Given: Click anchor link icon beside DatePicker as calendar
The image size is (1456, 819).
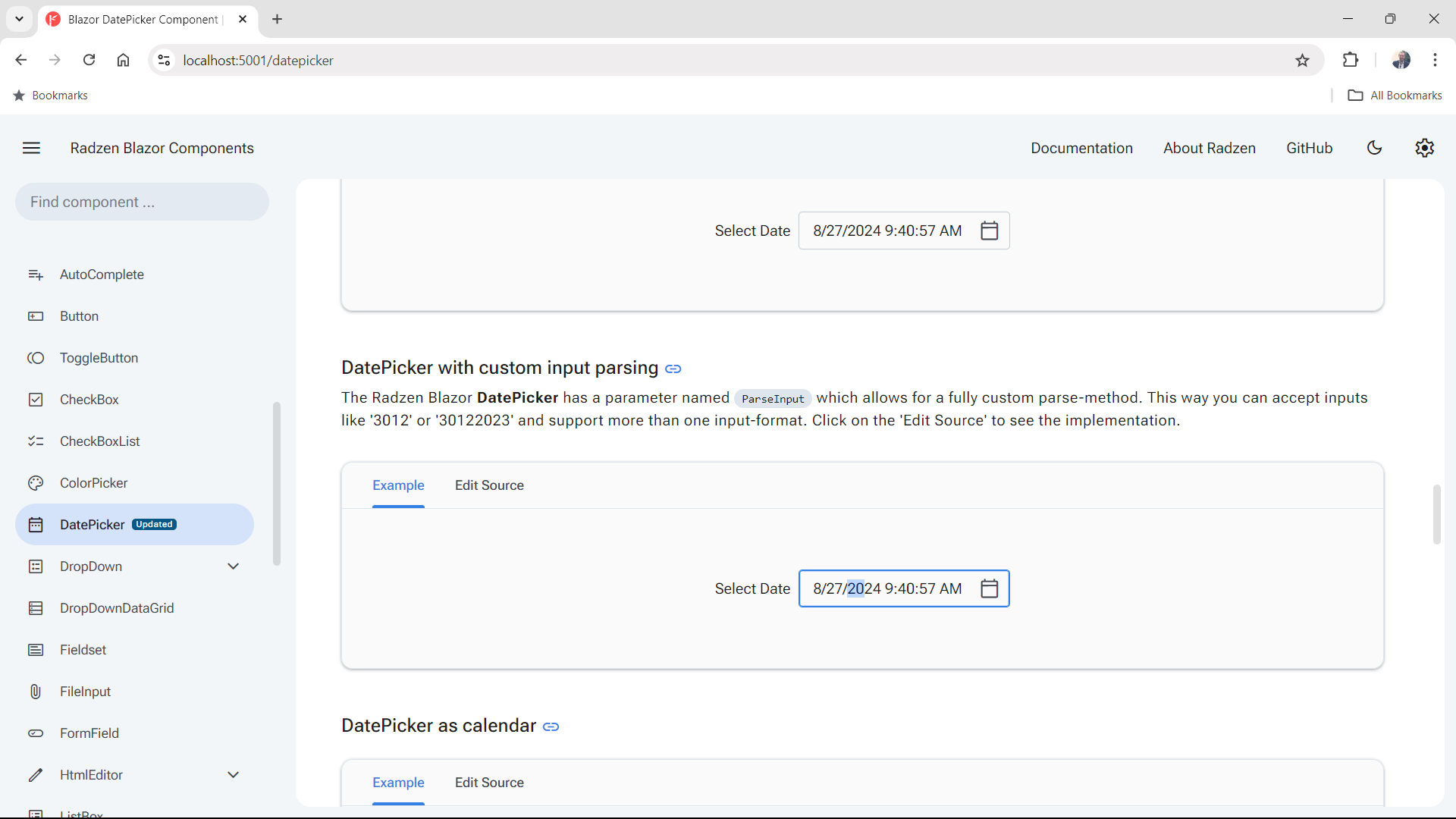Looking at the screenshot, I should point(551,727).
